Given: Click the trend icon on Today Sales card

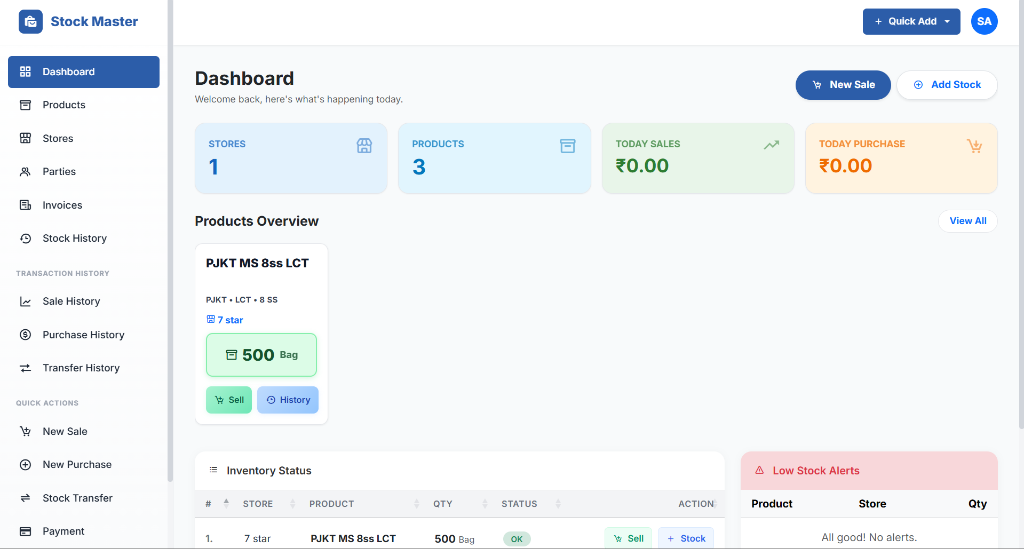Looking at the screenshot, I should (772, 145).
